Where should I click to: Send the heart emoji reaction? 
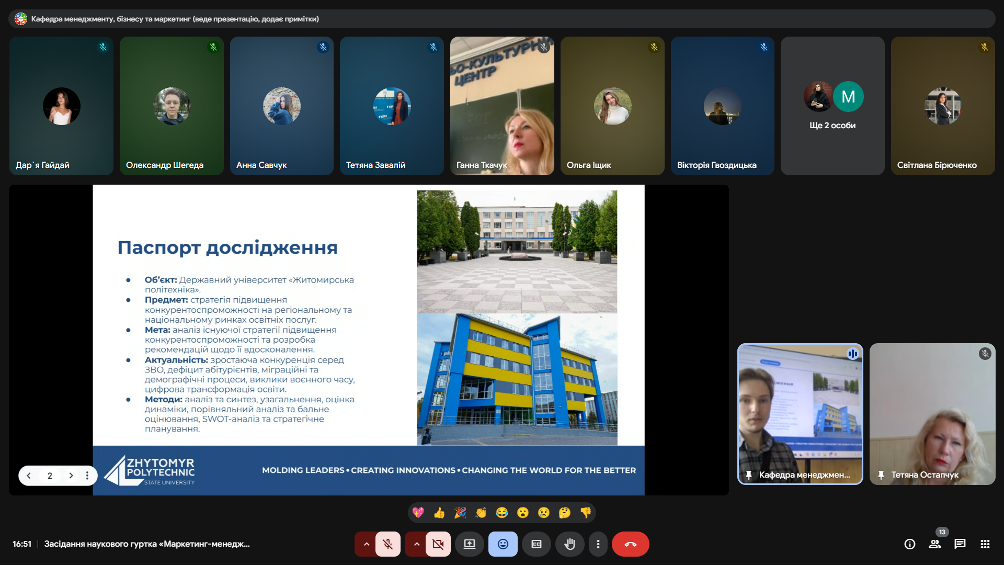tap(418, 512)
